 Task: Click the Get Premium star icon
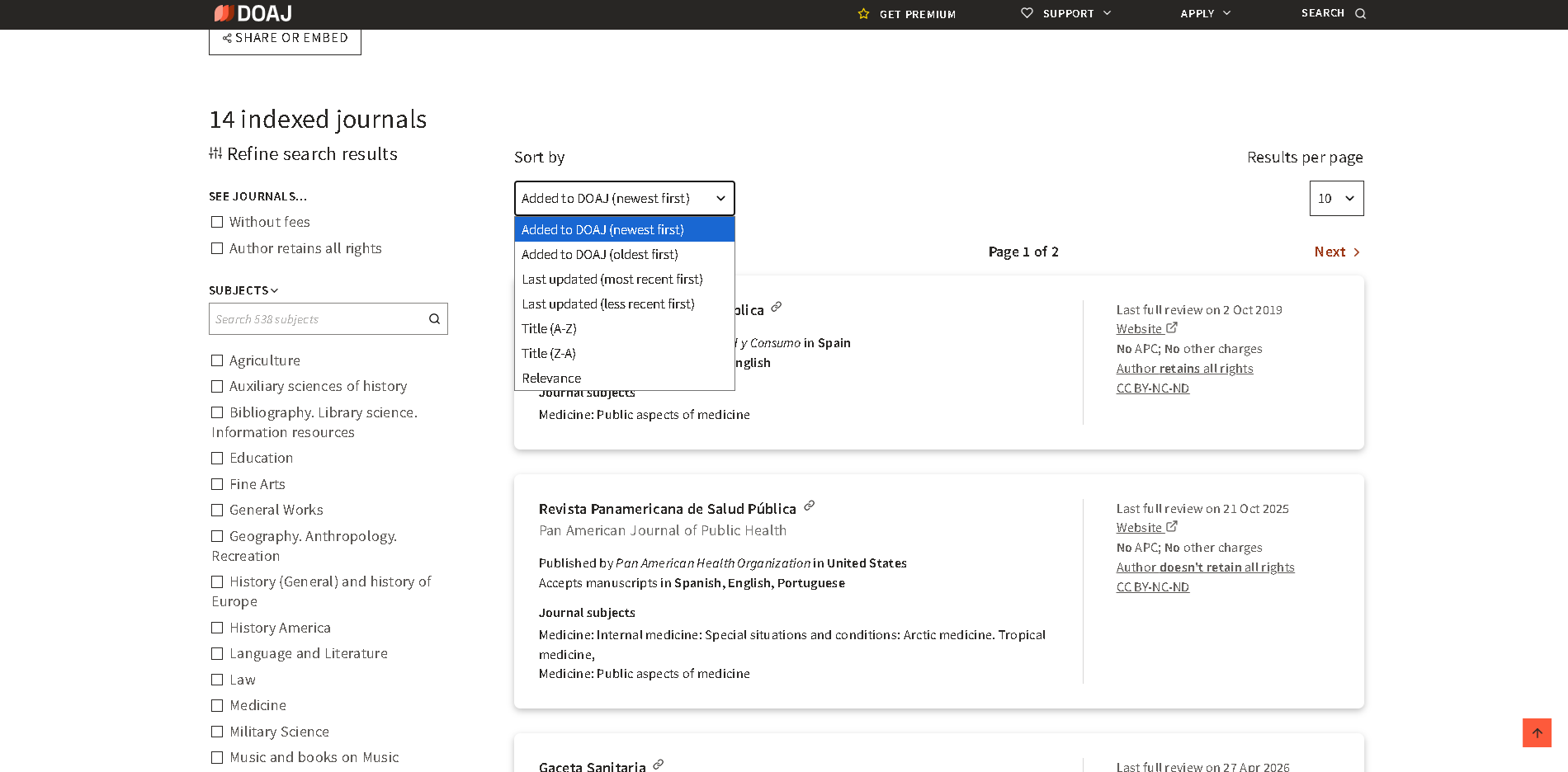coord(863,14)
